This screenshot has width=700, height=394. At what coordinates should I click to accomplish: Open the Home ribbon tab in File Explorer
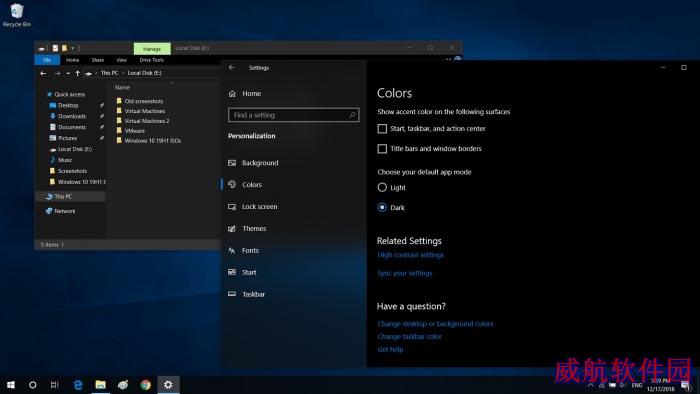(72, 60)
